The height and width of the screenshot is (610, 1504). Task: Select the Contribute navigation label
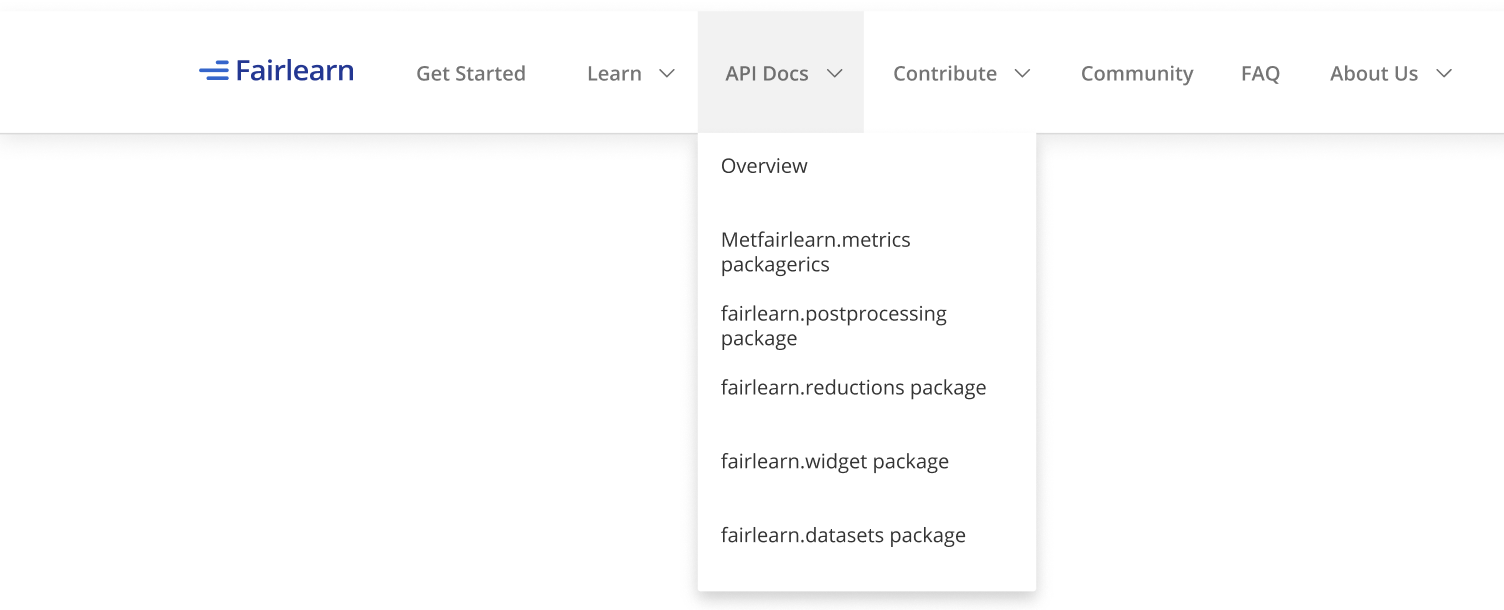(x=945, y=73)
